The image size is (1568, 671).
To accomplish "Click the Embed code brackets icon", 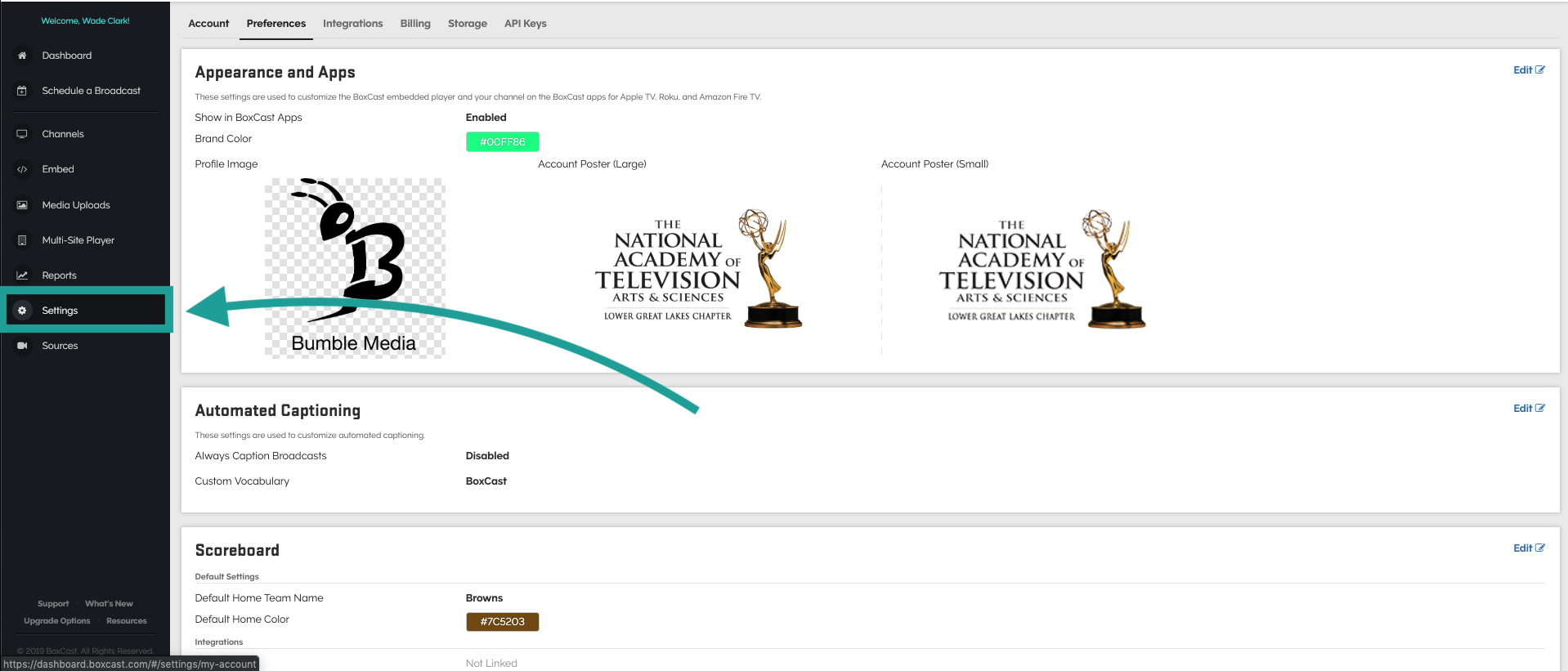I will click(x=22, y=169).
